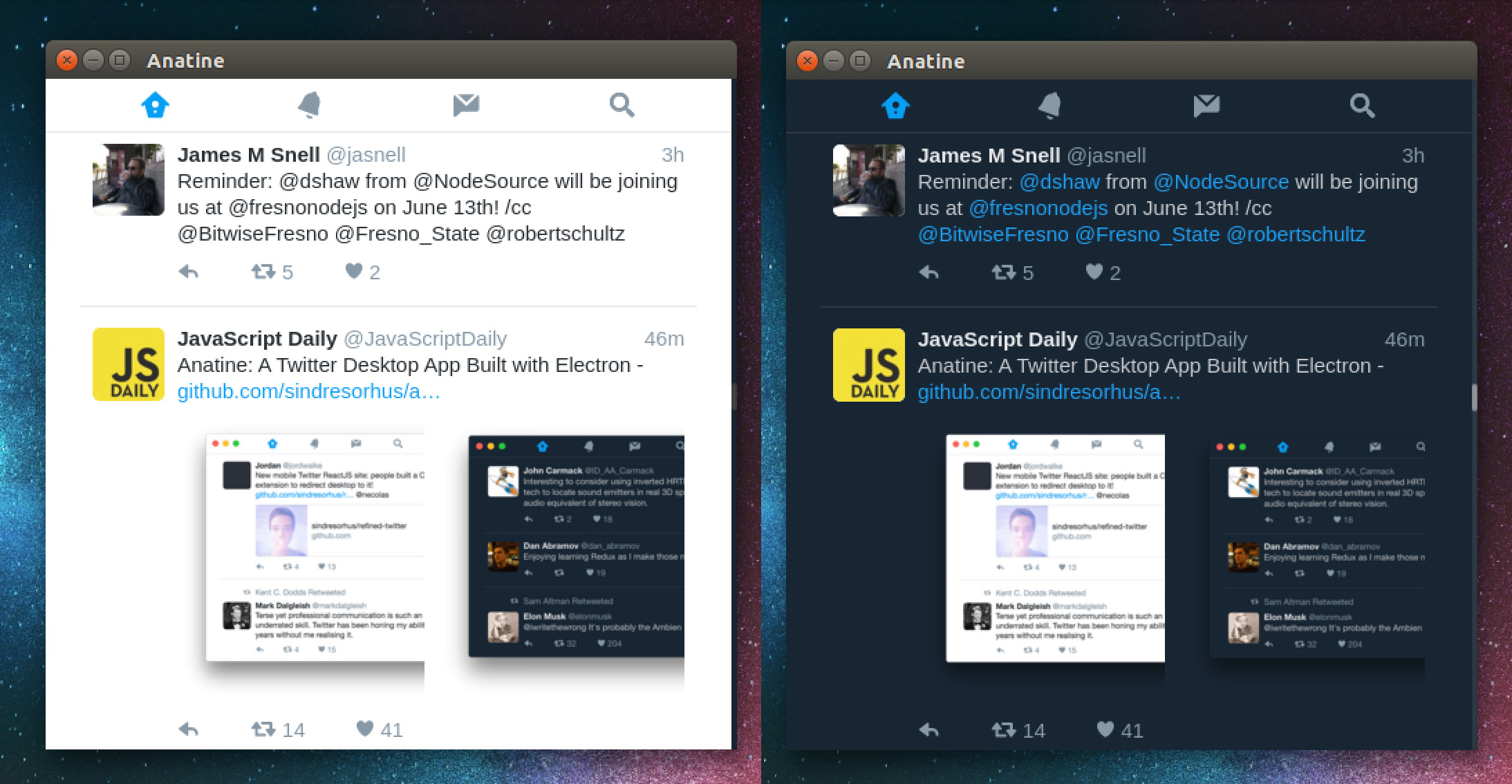
Task: Click James M Snell name, light window
Action: pos(249,155)
